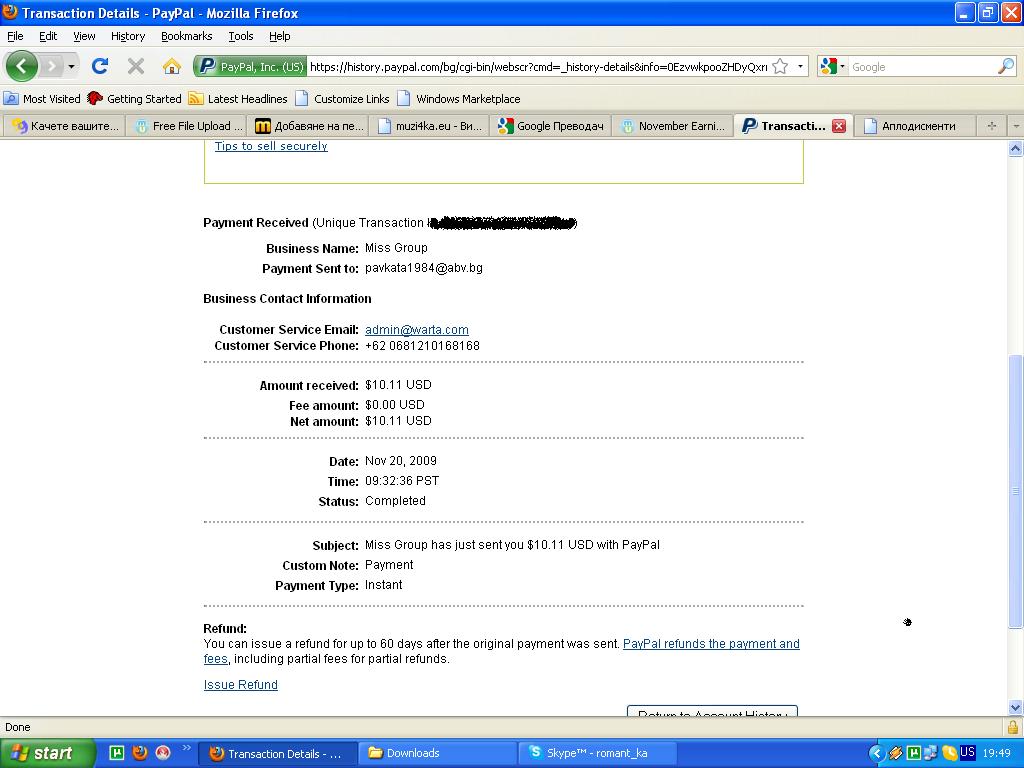The width and height of the screenshot is (1024, 768).
Task: Switch to the Добавяне на пе... tab
Action: 308,126
